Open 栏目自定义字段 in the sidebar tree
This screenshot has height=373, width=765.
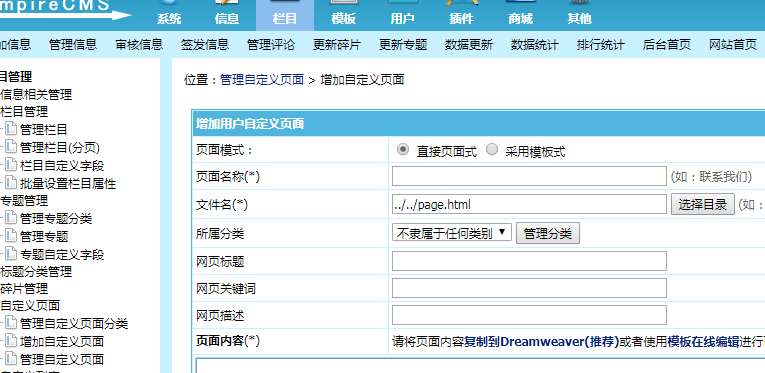62,166
